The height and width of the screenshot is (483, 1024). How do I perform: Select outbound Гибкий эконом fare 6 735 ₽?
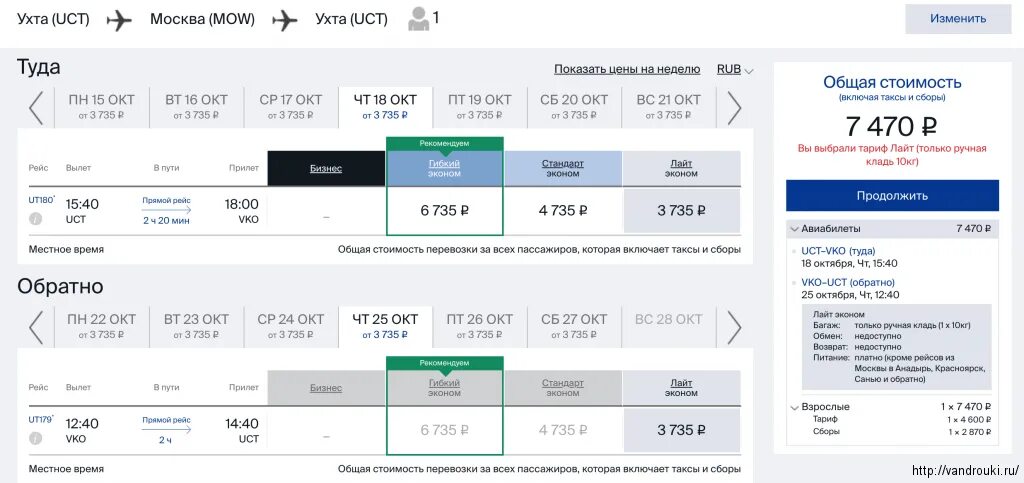[445, 211]
